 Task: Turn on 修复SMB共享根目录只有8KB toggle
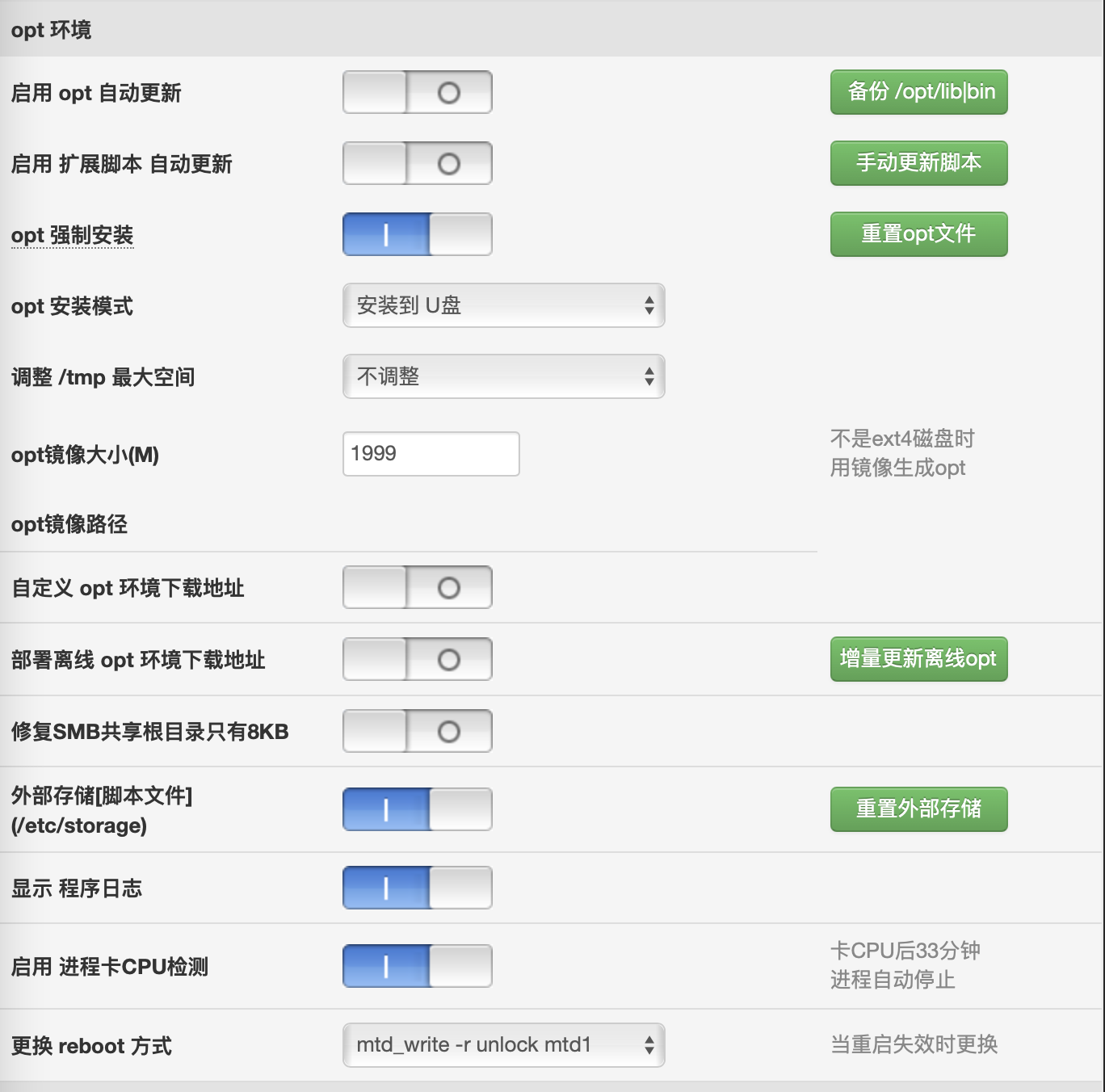point(417,731)
